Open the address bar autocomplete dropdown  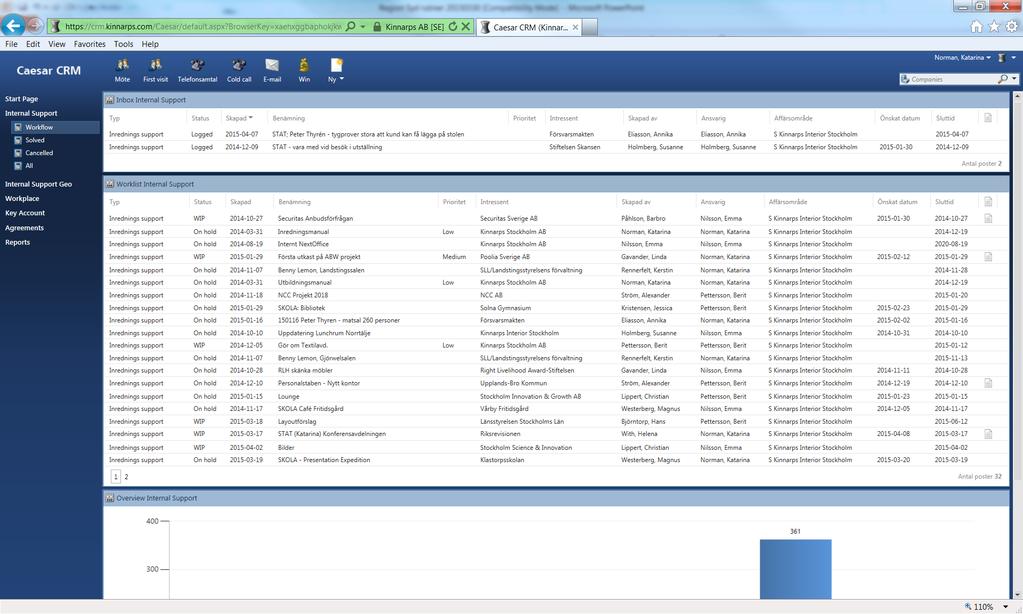pos(363,27)
